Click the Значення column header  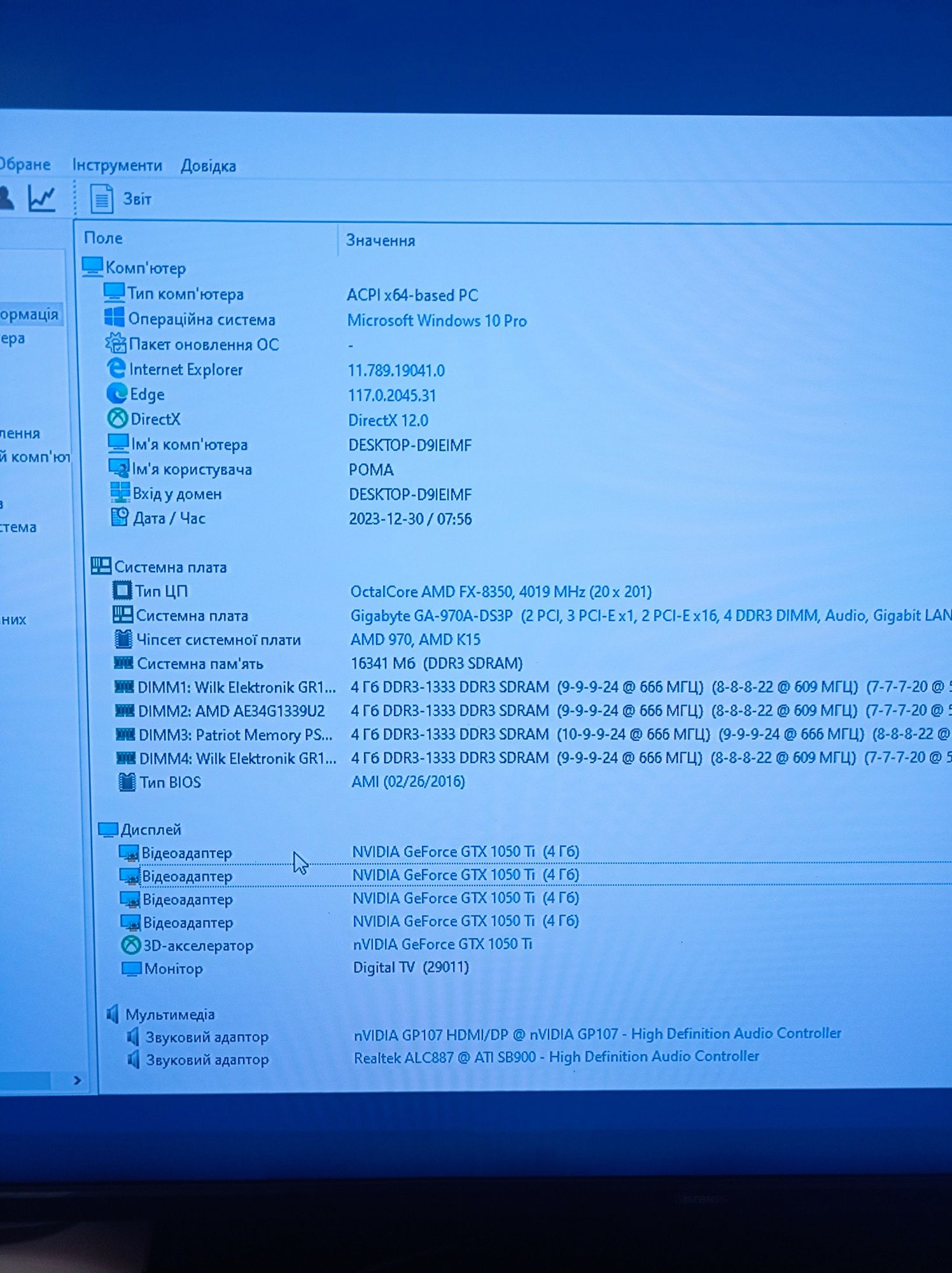click(x=380, y=241)
